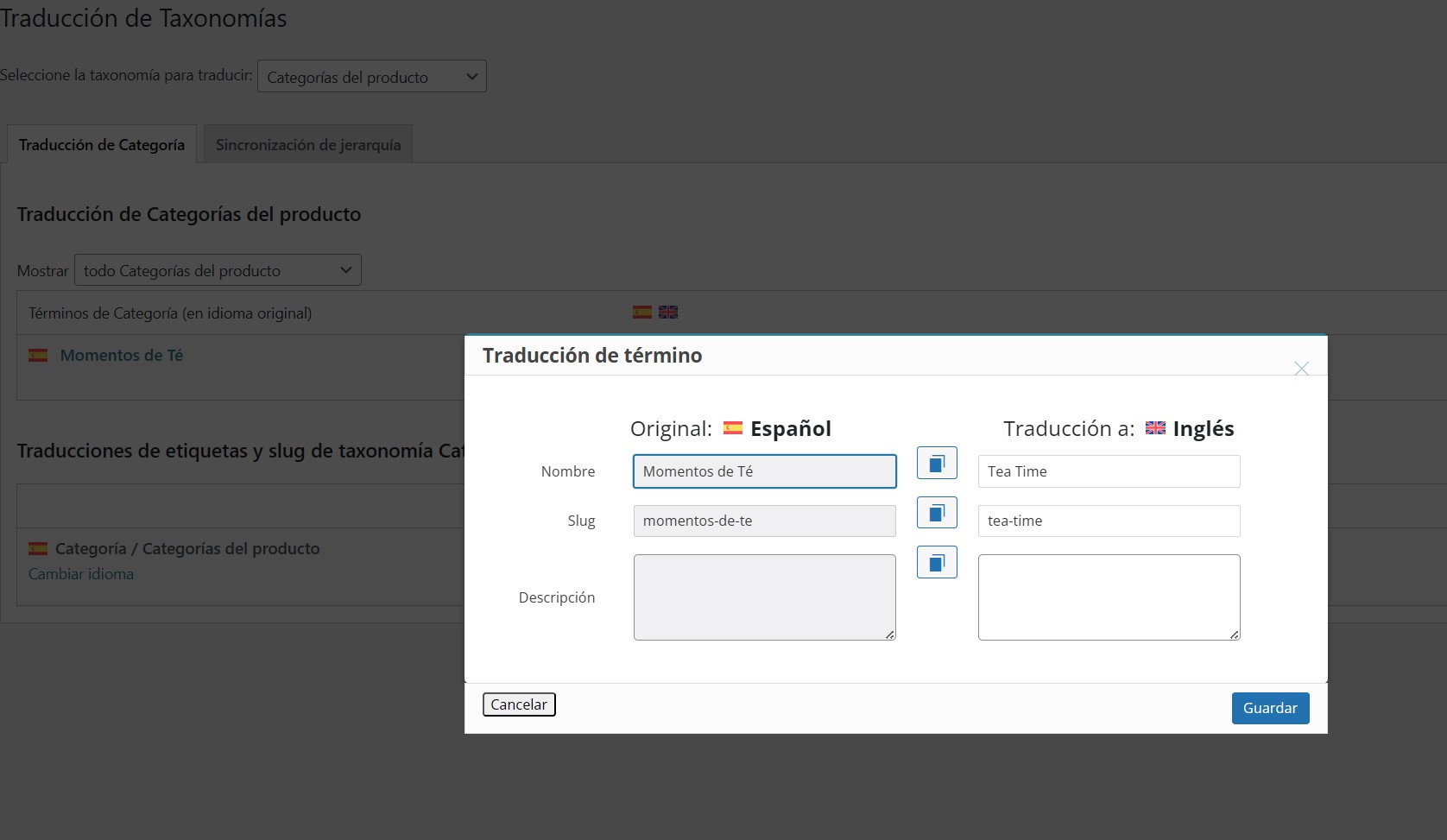Copy the original Slug to translation
This screenshot has height=840, width=1447.
click(x=937, y=513)
